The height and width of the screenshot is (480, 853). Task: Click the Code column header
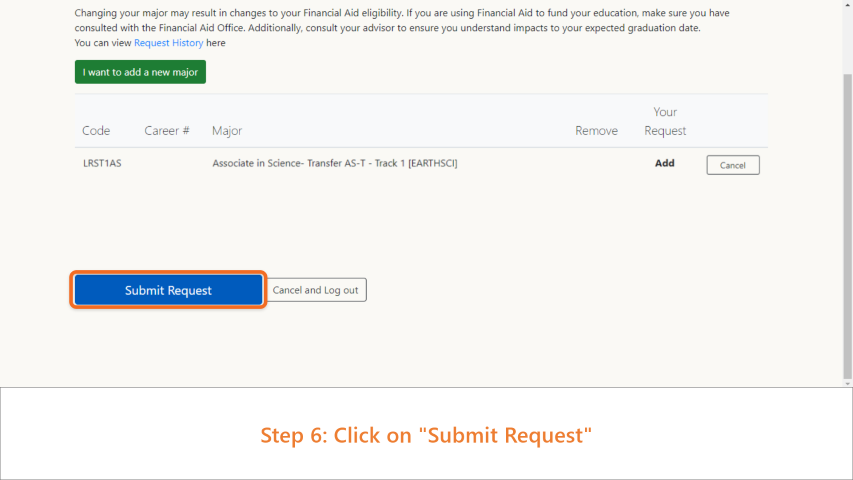point(96,131)
